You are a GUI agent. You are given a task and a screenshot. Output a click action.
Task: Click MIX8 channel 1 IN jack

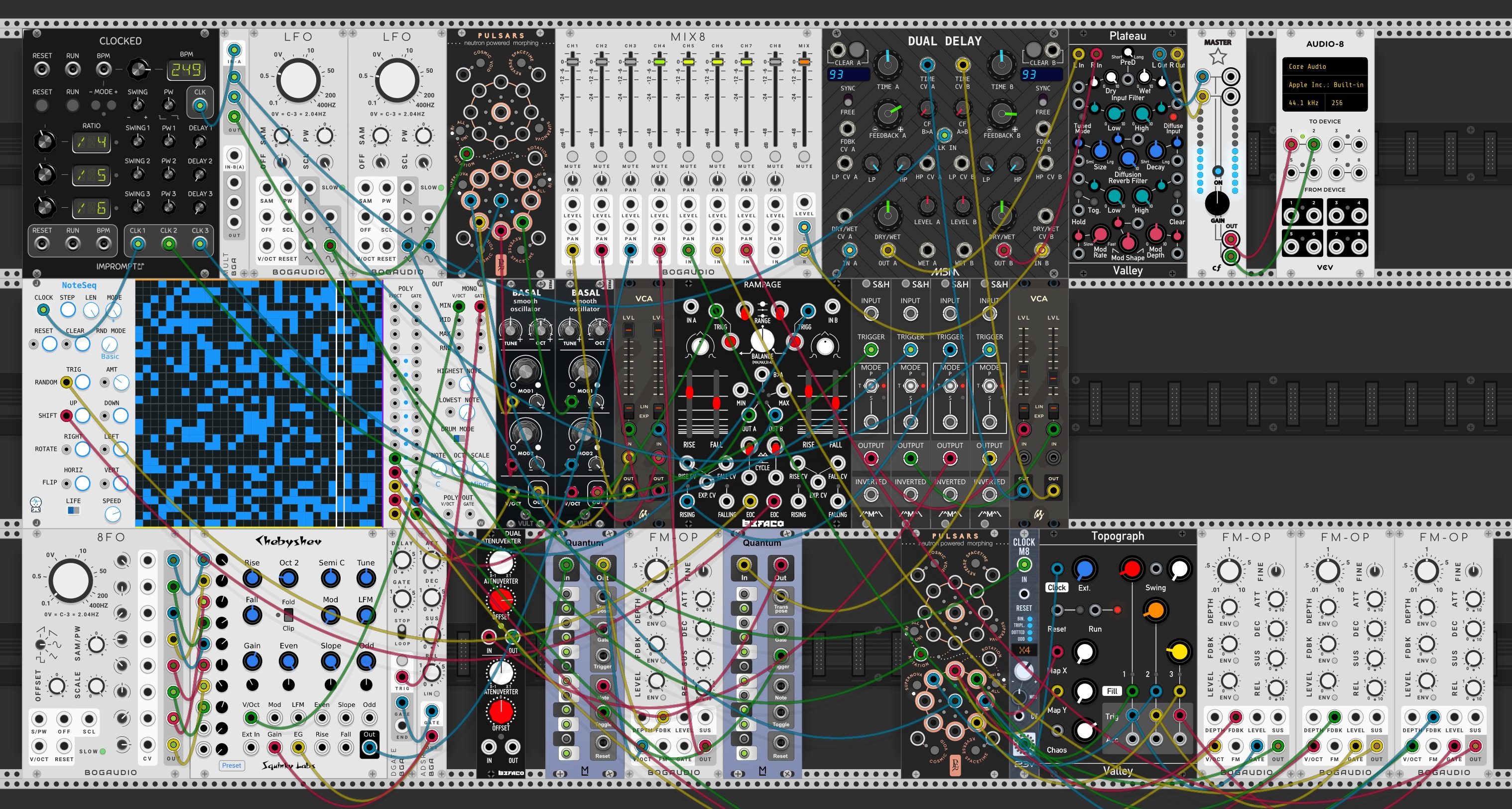(572, 251)
